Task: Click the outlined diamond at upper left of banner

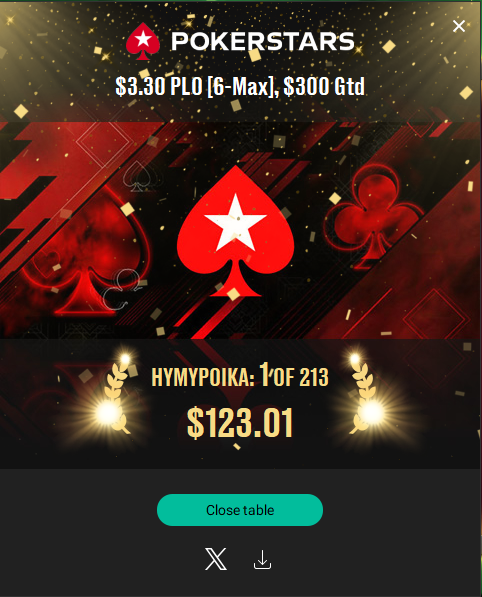Action: click(104, 142)
